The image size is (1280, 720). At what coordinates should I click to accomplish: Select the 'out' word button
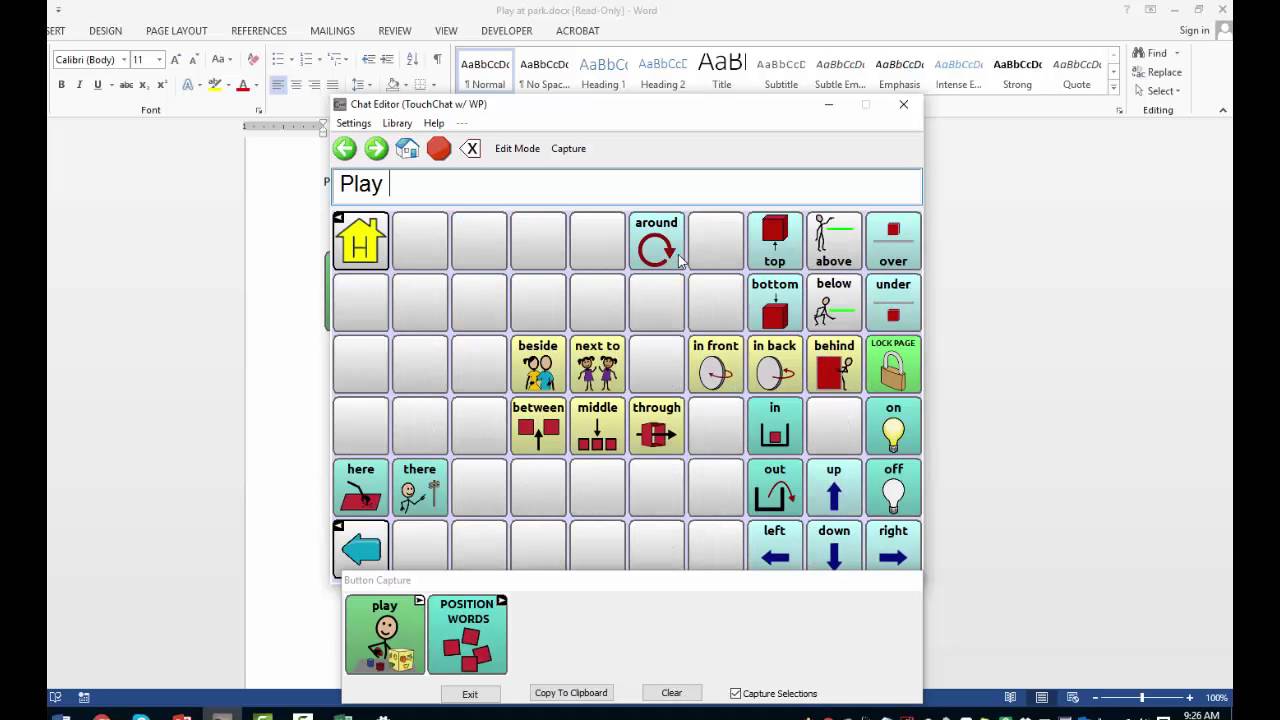pos(775,488)
